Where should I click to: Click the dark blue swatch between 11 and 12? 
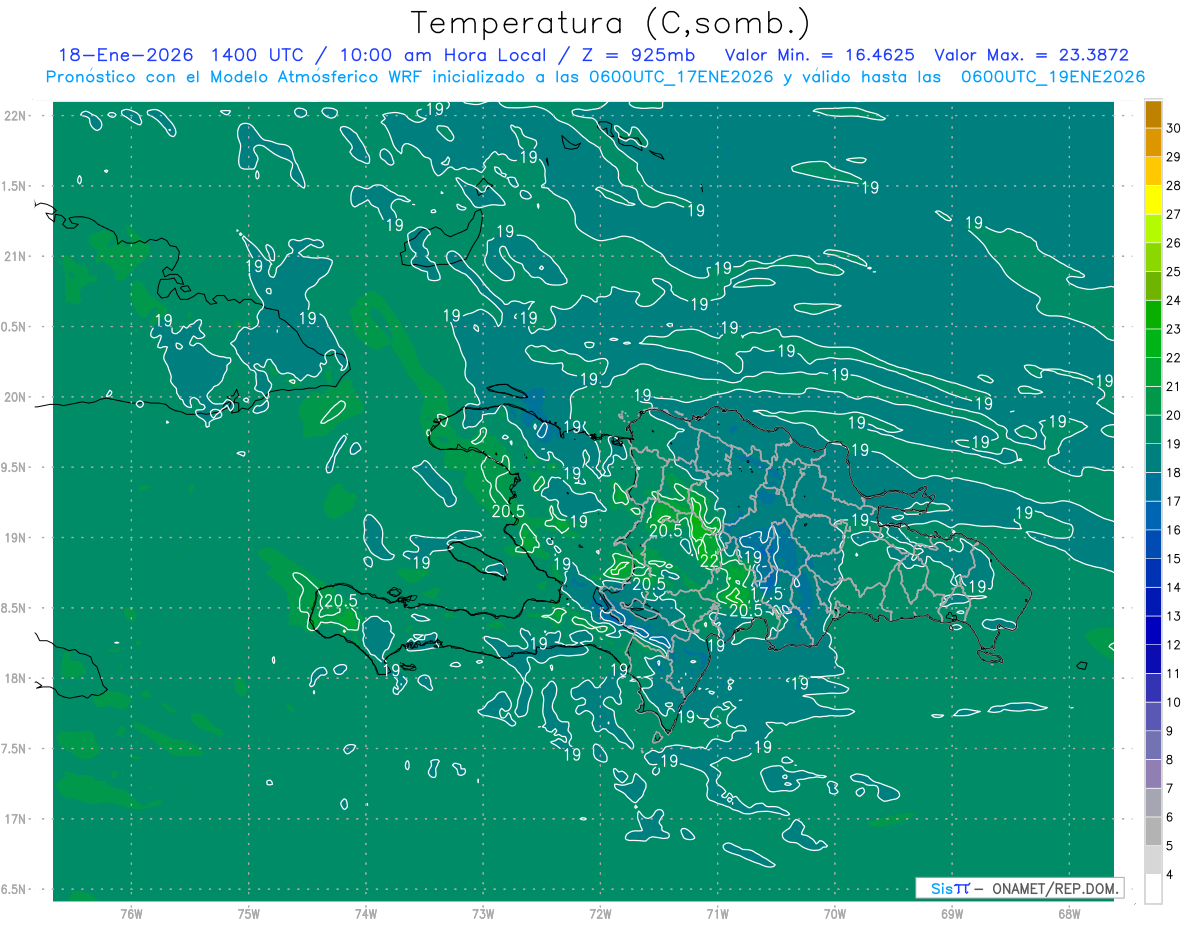pyautogui.click(x=1153, y=659)
